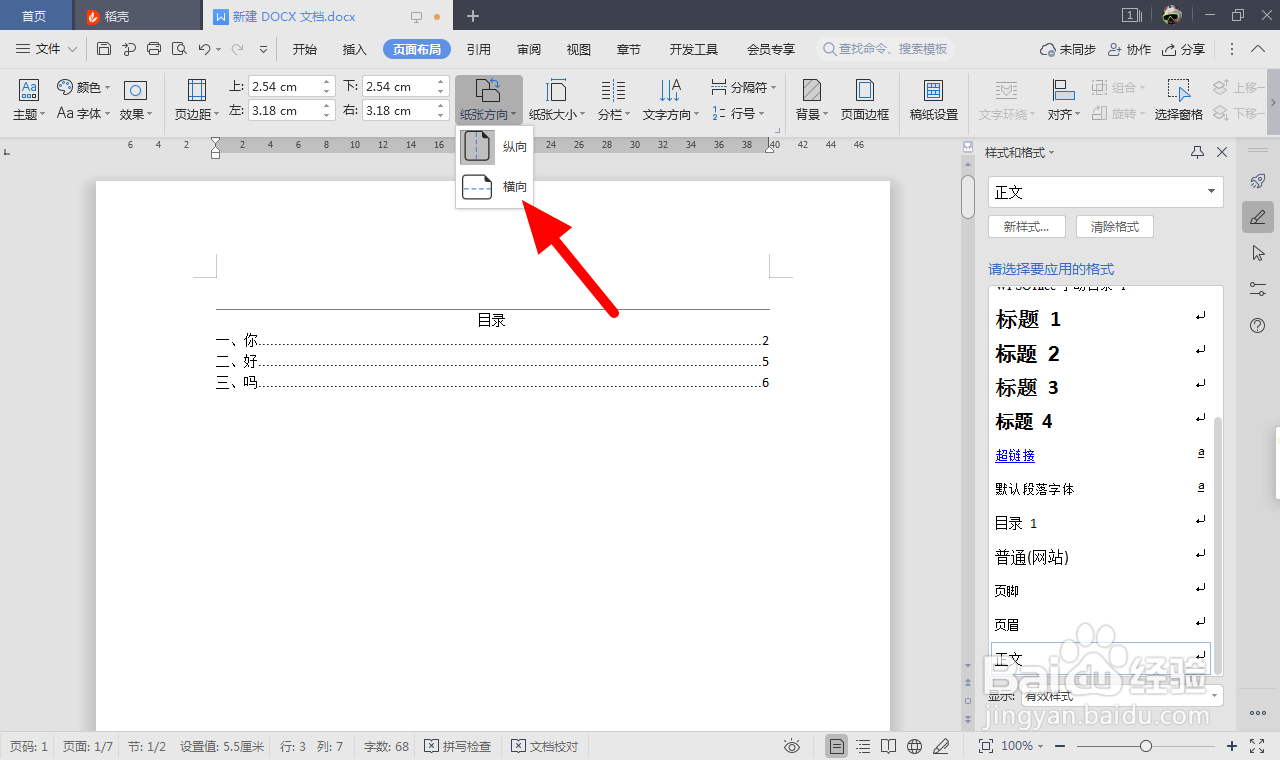Screen dimensions: 1280x760
Task: Click the top margin 上 input field
Action: [291, 87]
